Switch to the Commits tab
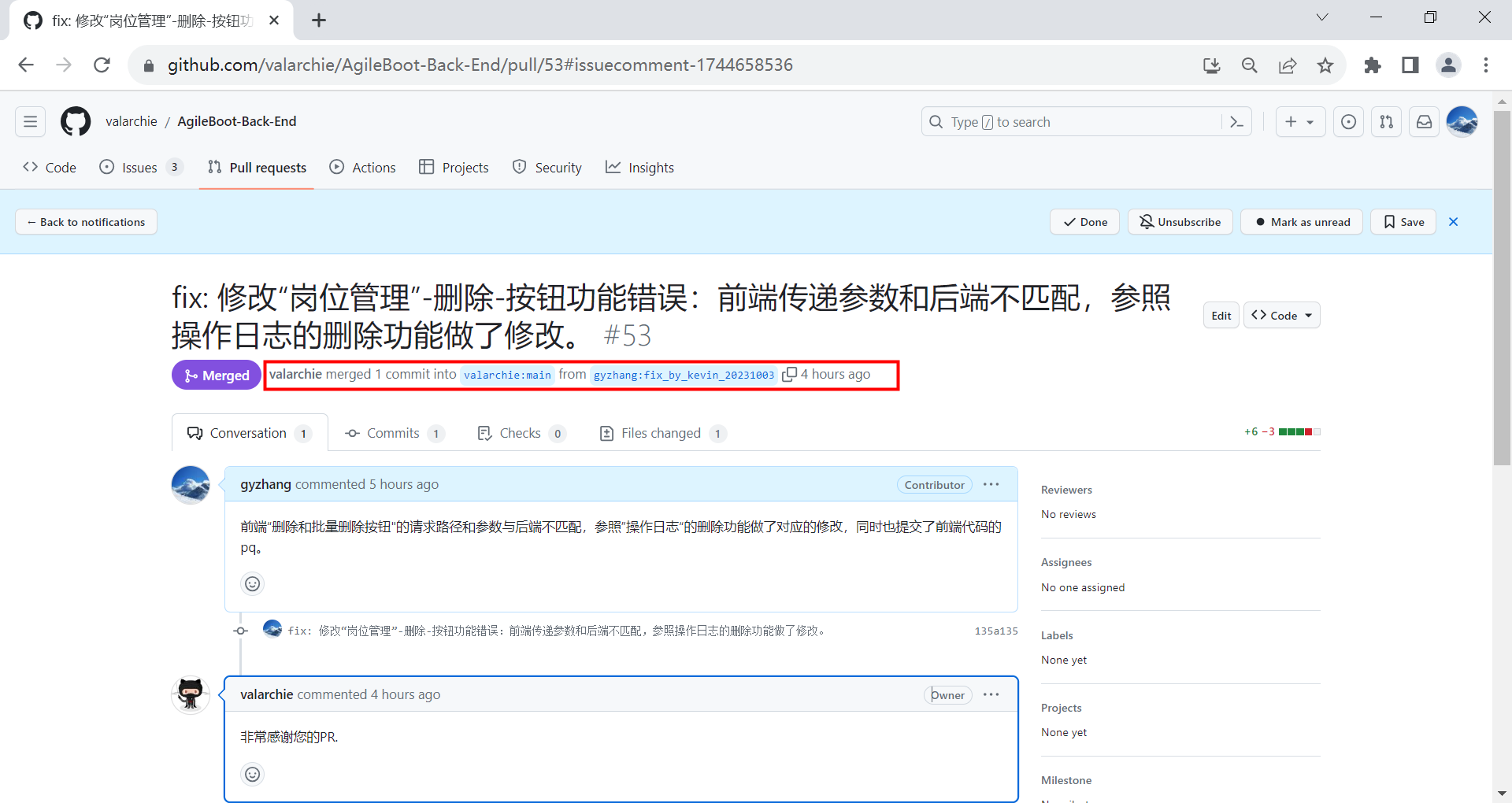This screenshot has height=803, width=1512. pos(395,433)
